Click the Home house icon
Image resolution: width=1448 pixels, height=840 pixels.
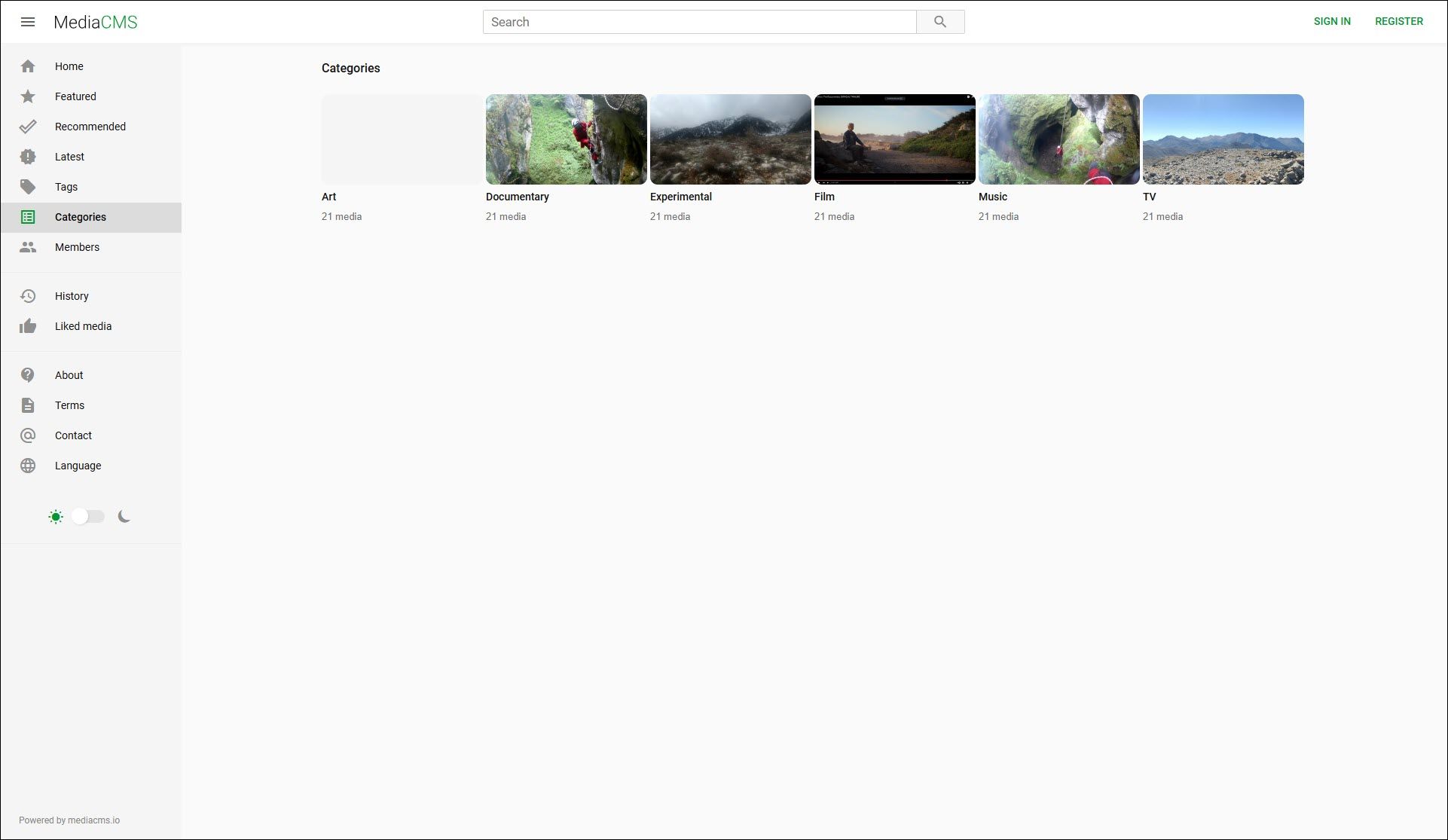click(28, 66)
